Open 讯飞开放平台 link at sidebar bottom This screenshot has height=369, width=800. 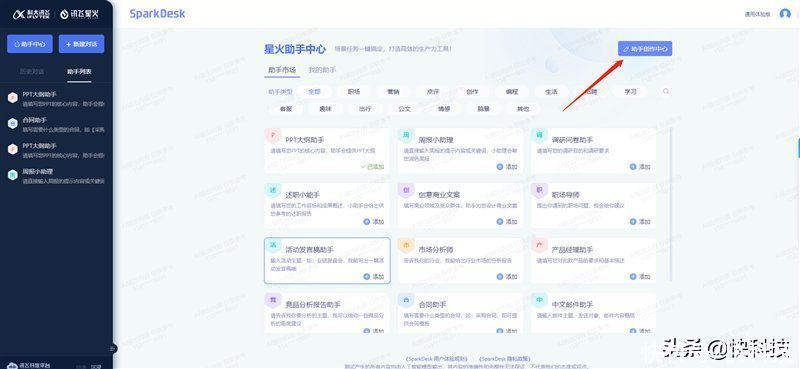click(x=30, y=365)
